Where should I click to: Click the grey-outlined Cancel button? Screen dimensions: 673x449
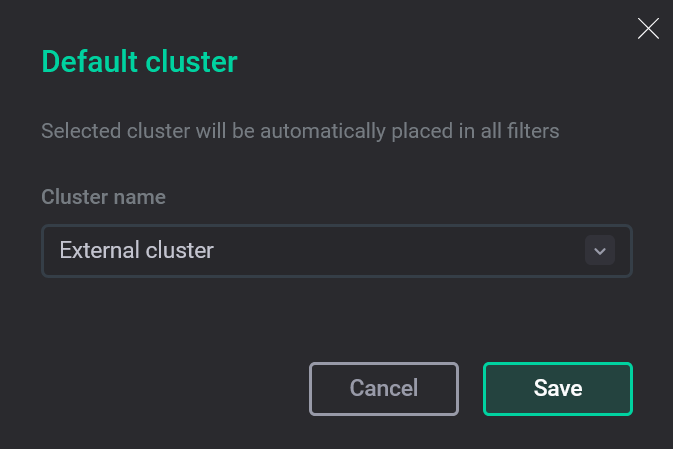click(x=384, y=388)
